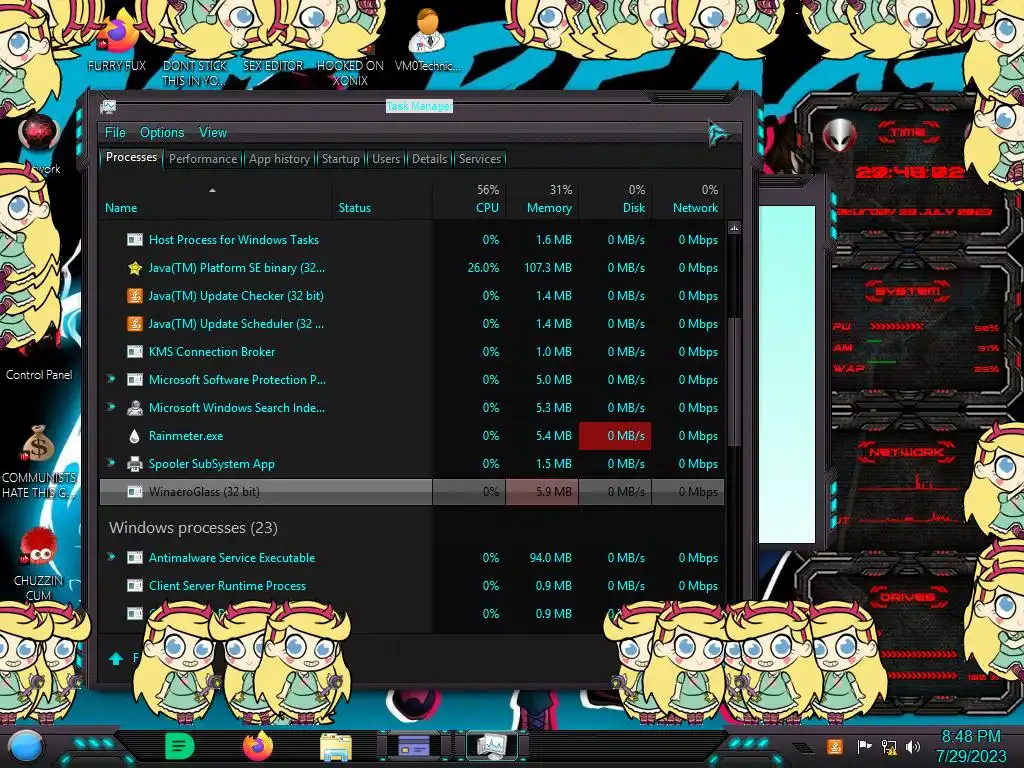1024x768 pixels.
Task: Switch to the Startup tab
Action: click(x=340, y=159)
